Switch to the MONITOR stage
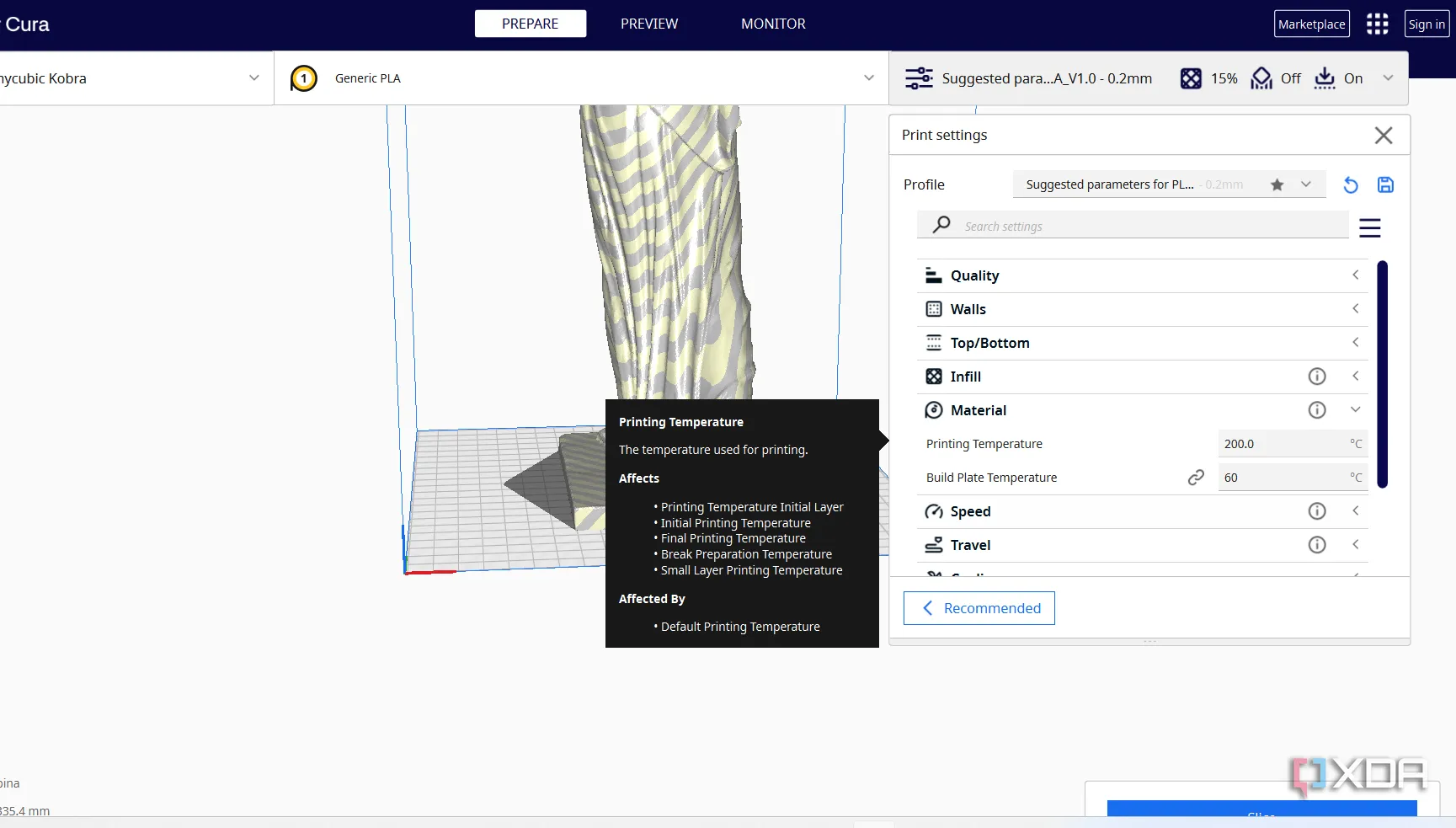Viewport: 1456px width, 828px height. [773, 24]
